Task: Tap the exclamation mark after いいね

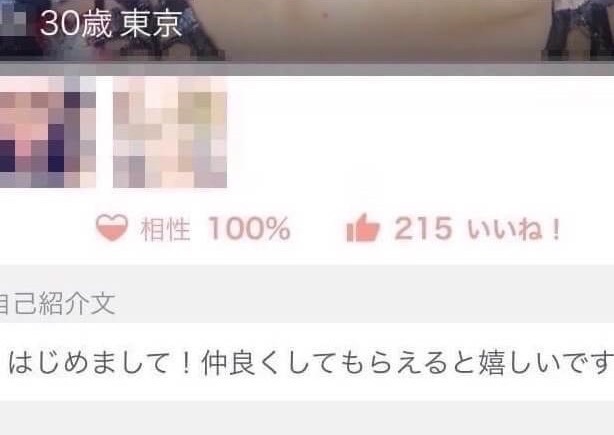Action: pyautogui.click(x=555, y=229)
